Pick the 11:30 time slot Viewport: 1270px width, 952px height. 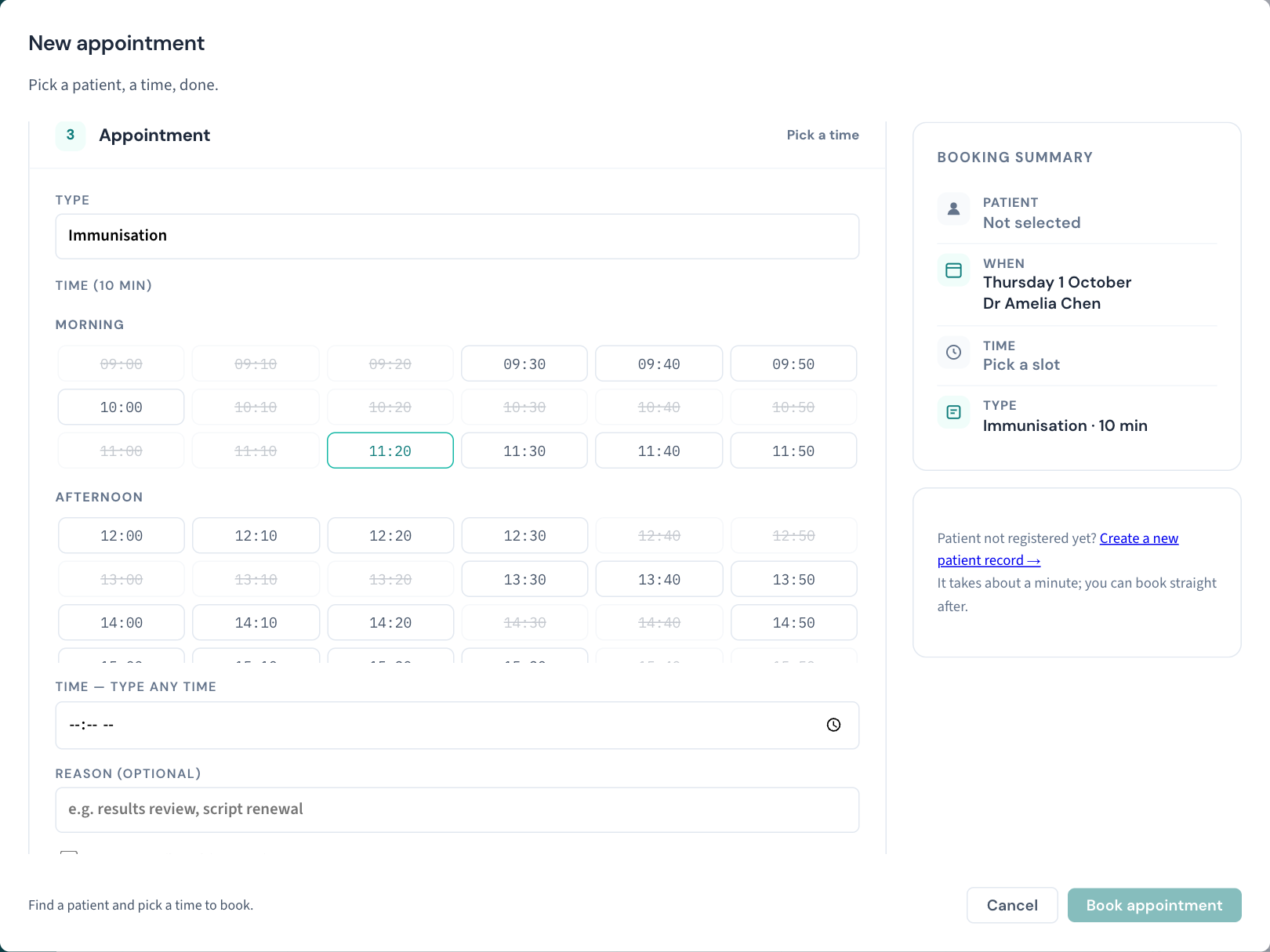(524, 451)
